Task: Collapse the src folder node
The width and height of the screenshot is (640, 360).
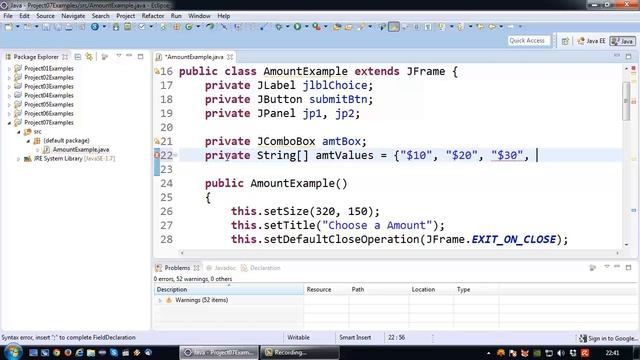Action: [x=18, y=132]
